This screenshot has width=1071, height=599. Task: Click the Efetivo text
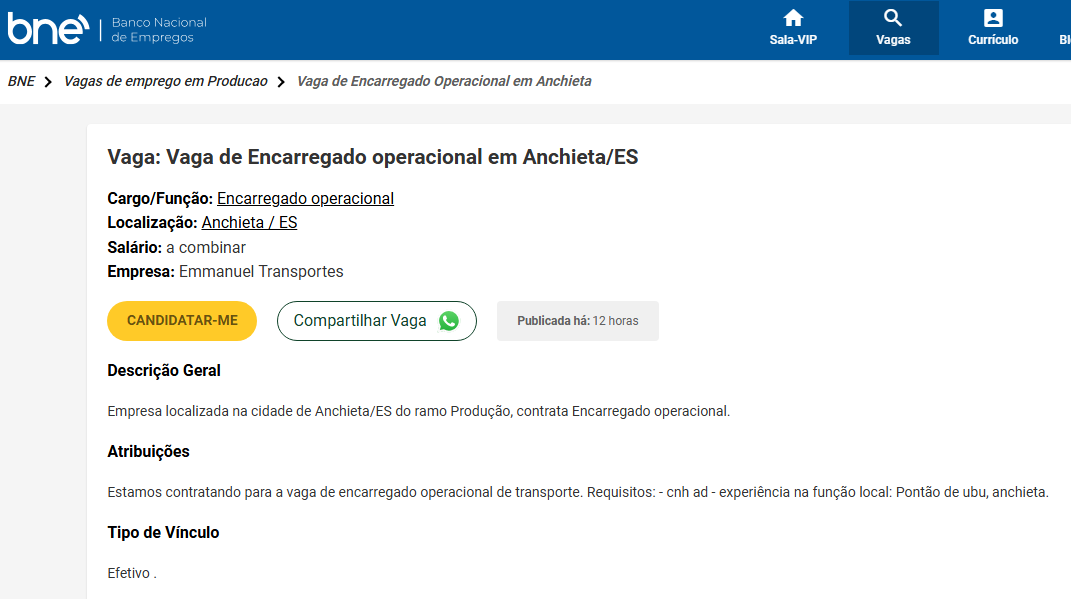tap(132, 573)
